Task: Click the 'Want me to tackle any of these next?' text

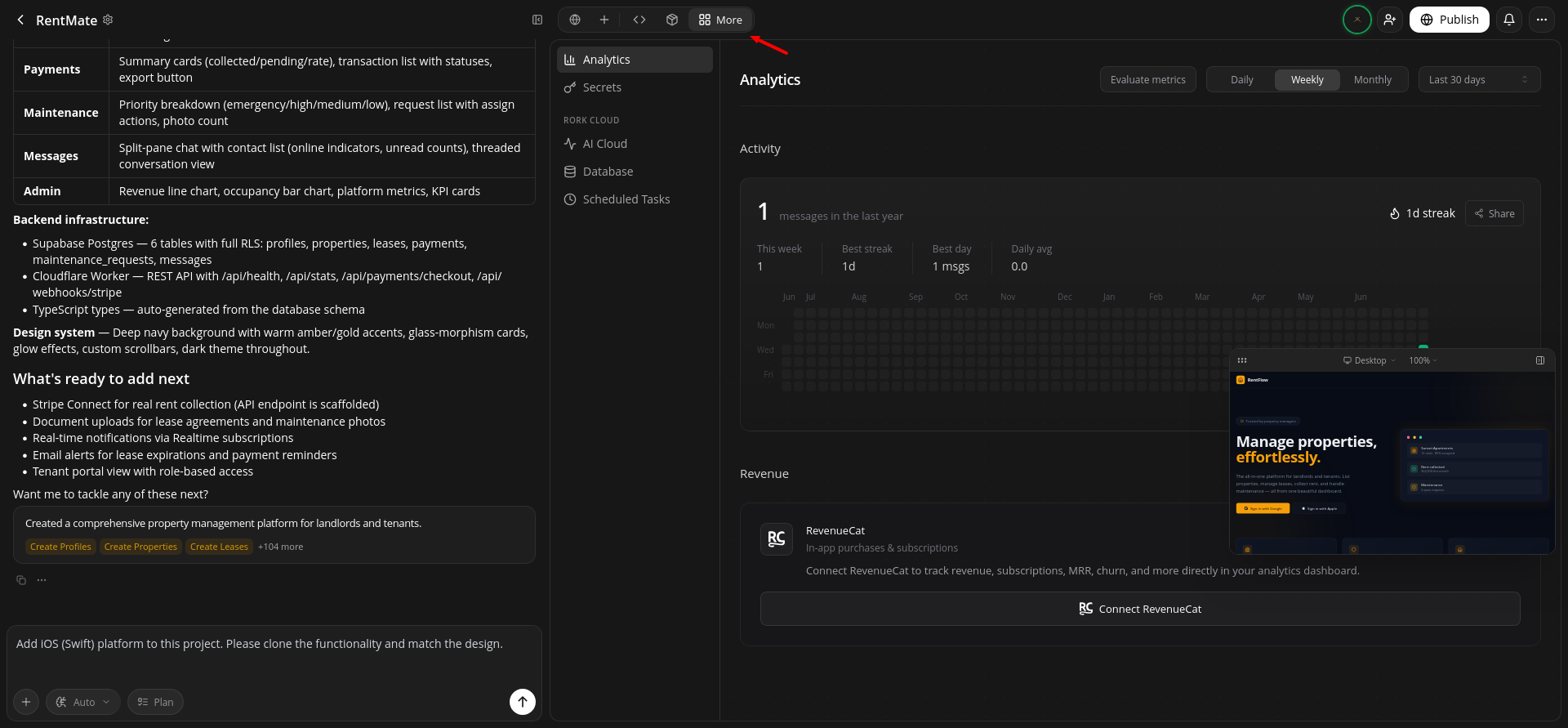Action: [110, 494]
